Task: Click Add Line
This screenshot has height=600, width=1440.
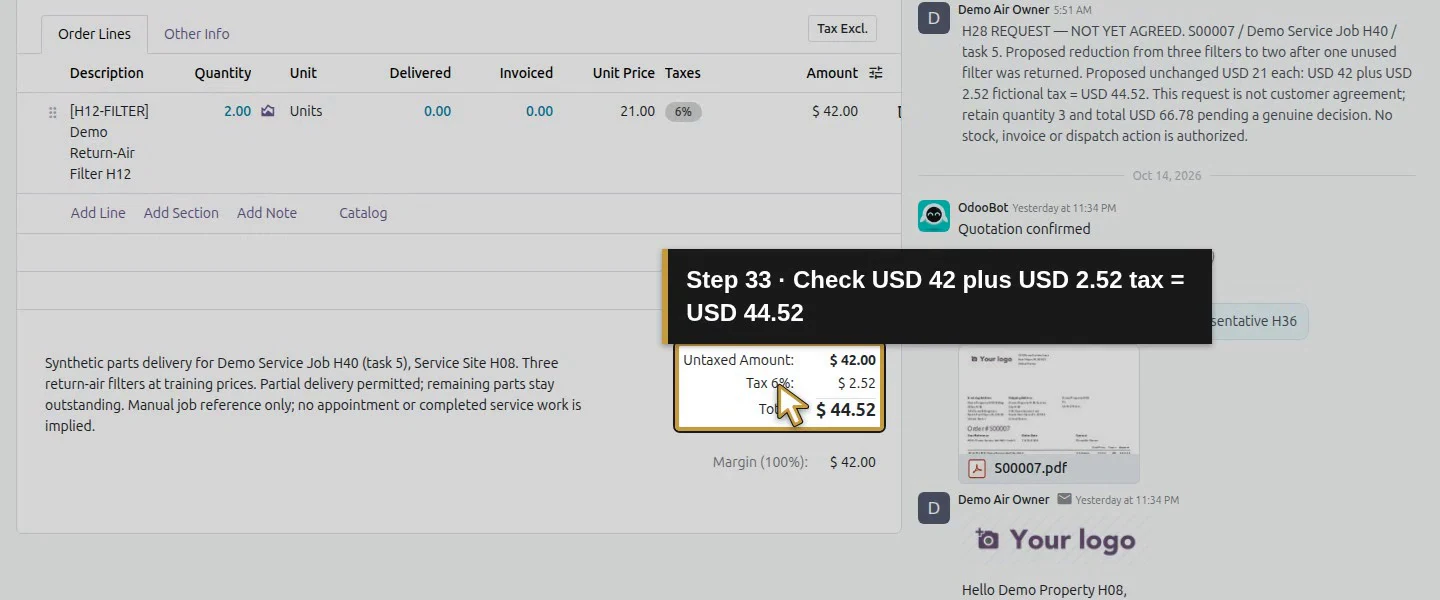Action: 98,213
